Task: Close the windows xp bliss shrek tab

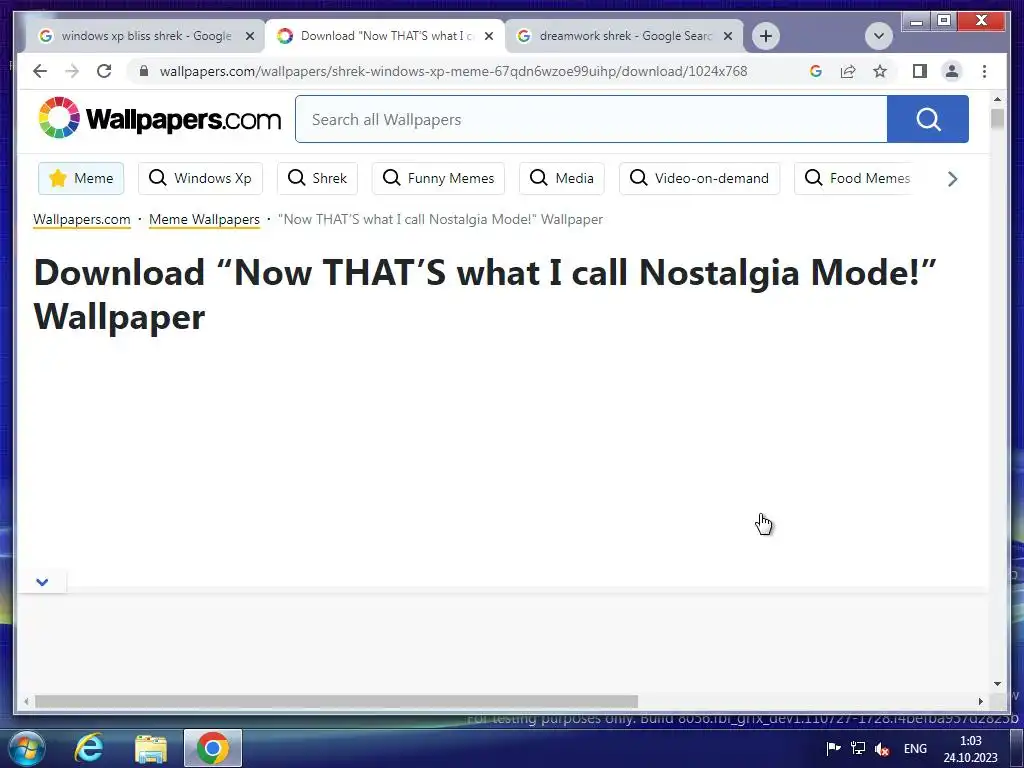Action: point(249,36)
